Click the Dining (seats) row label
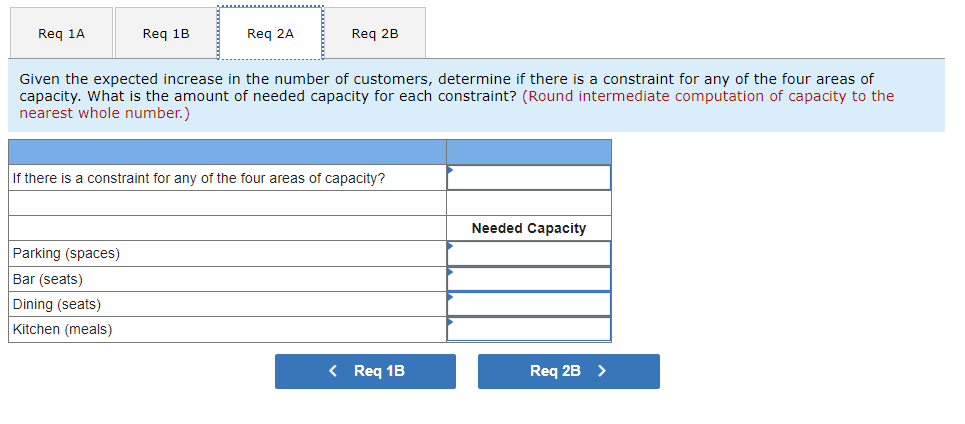This screenshot has height=424, width=965. 57,304
